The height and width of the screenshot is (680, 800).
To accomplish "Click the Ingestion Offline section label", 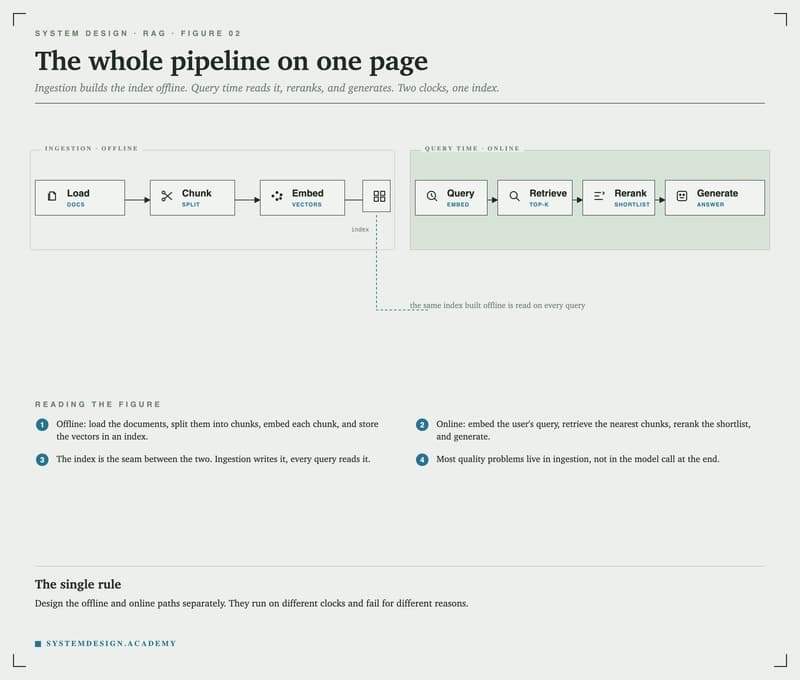I will coord(91,148).
